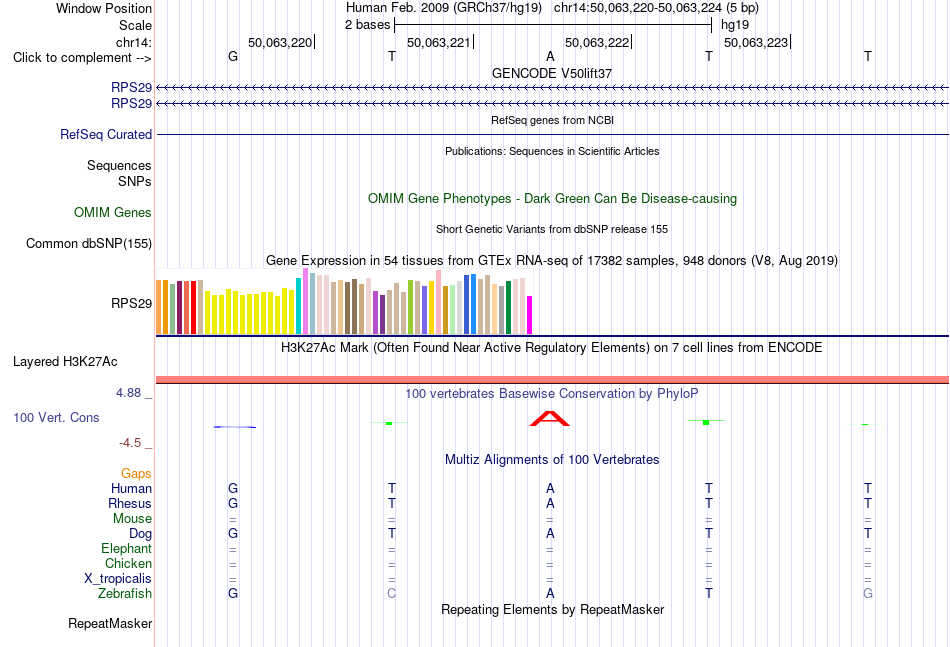Select the Elephant alignment row label

pyautogui.click(x=127, y=548)
